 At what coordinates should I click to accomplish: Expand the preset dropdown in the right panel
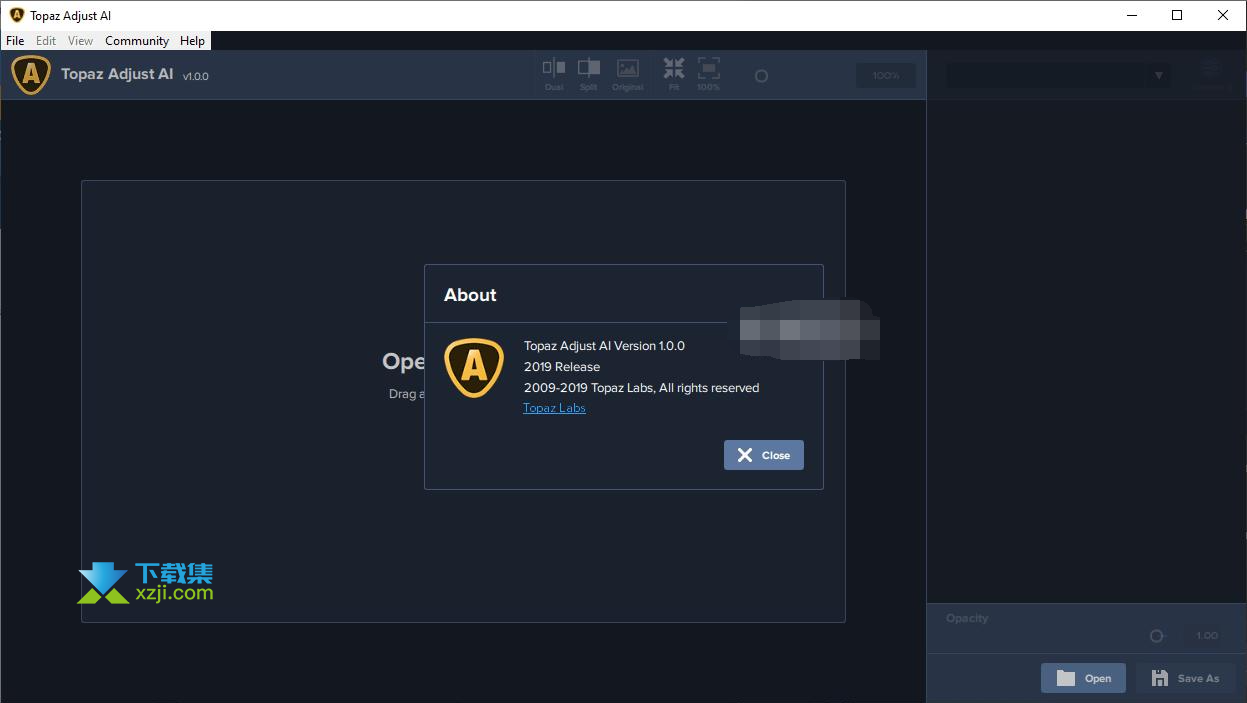[x=1059, y=75]
